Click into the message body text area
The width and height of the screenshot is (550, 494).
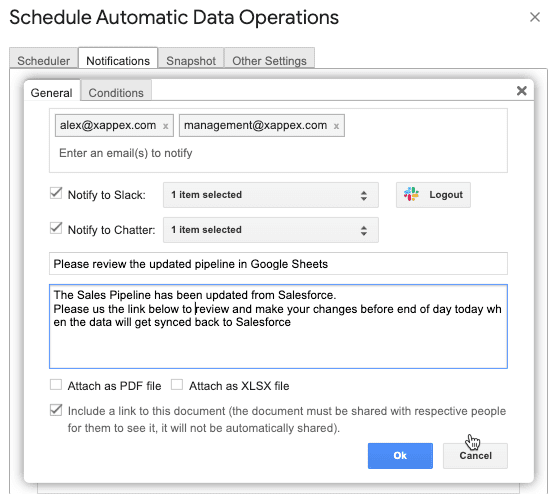(278, 326)
